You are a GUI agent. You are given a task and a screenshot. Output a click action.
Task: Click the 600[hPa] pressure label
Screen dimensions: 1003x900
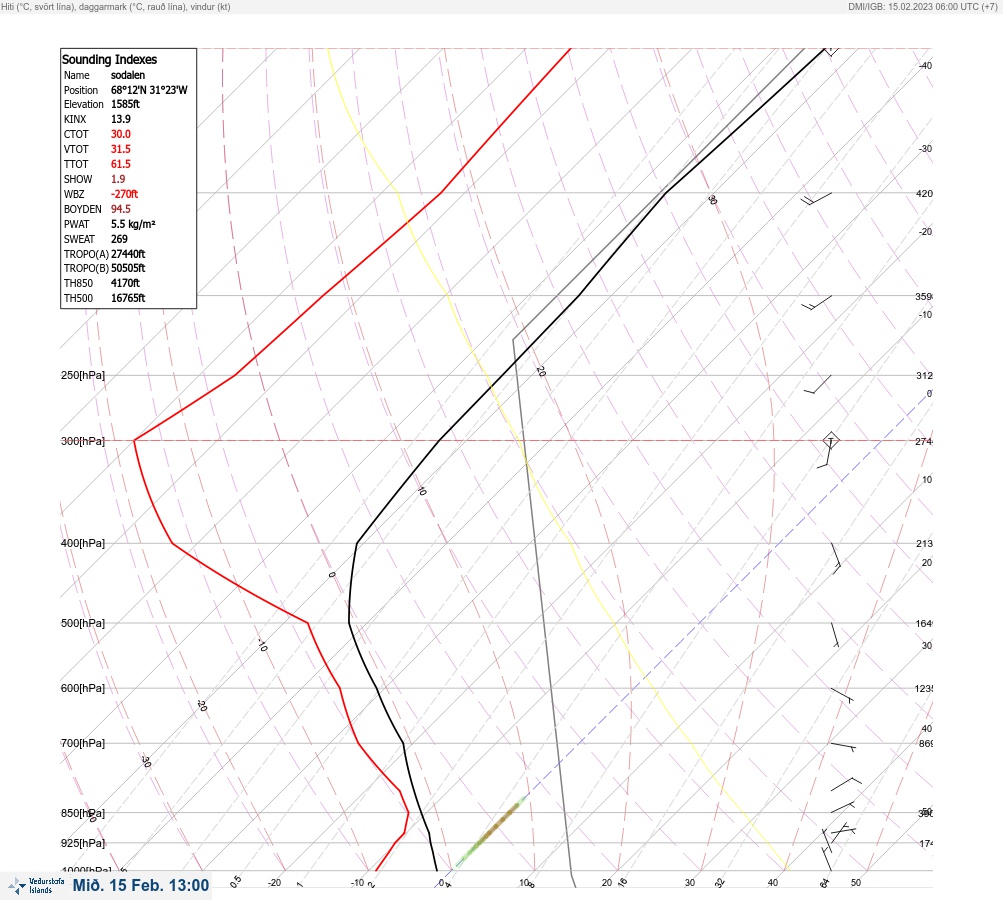[83, 688]
